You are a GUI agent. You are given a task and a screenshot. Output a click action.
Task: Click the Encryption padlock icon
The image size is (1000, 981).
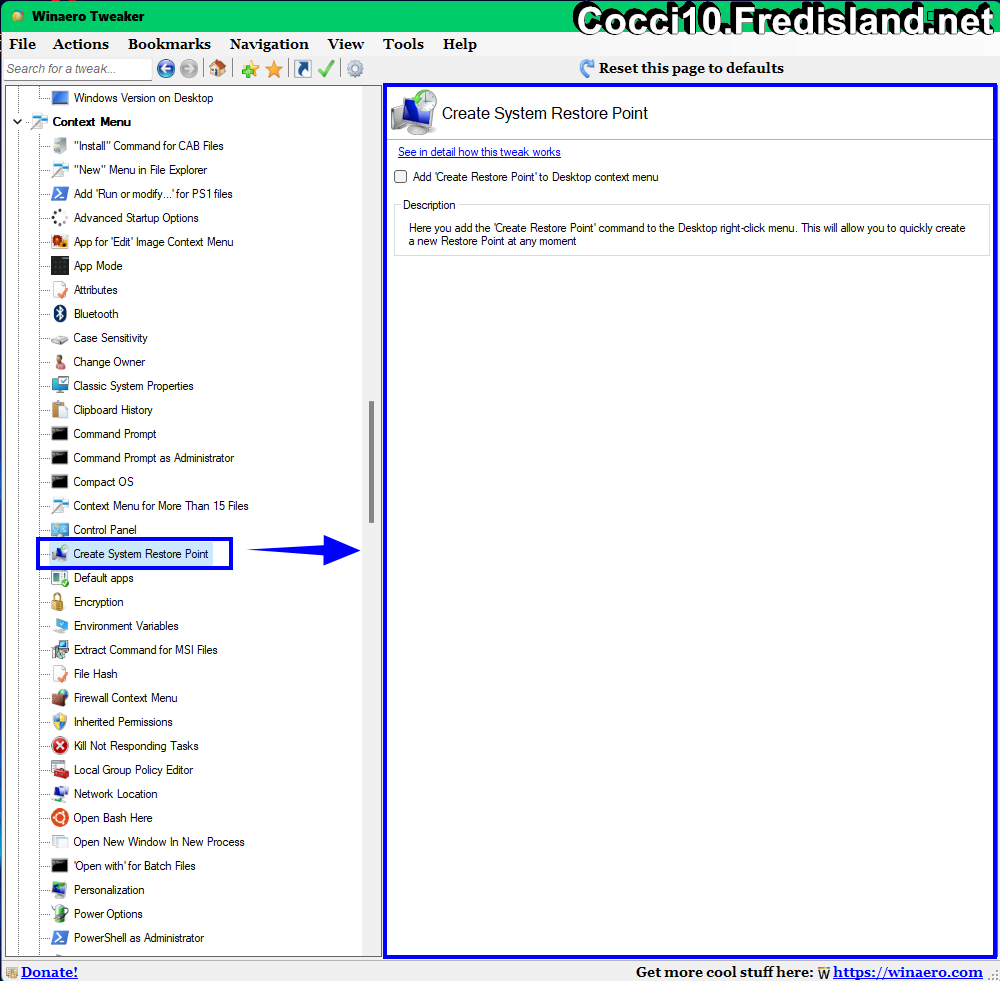(58, 601)
